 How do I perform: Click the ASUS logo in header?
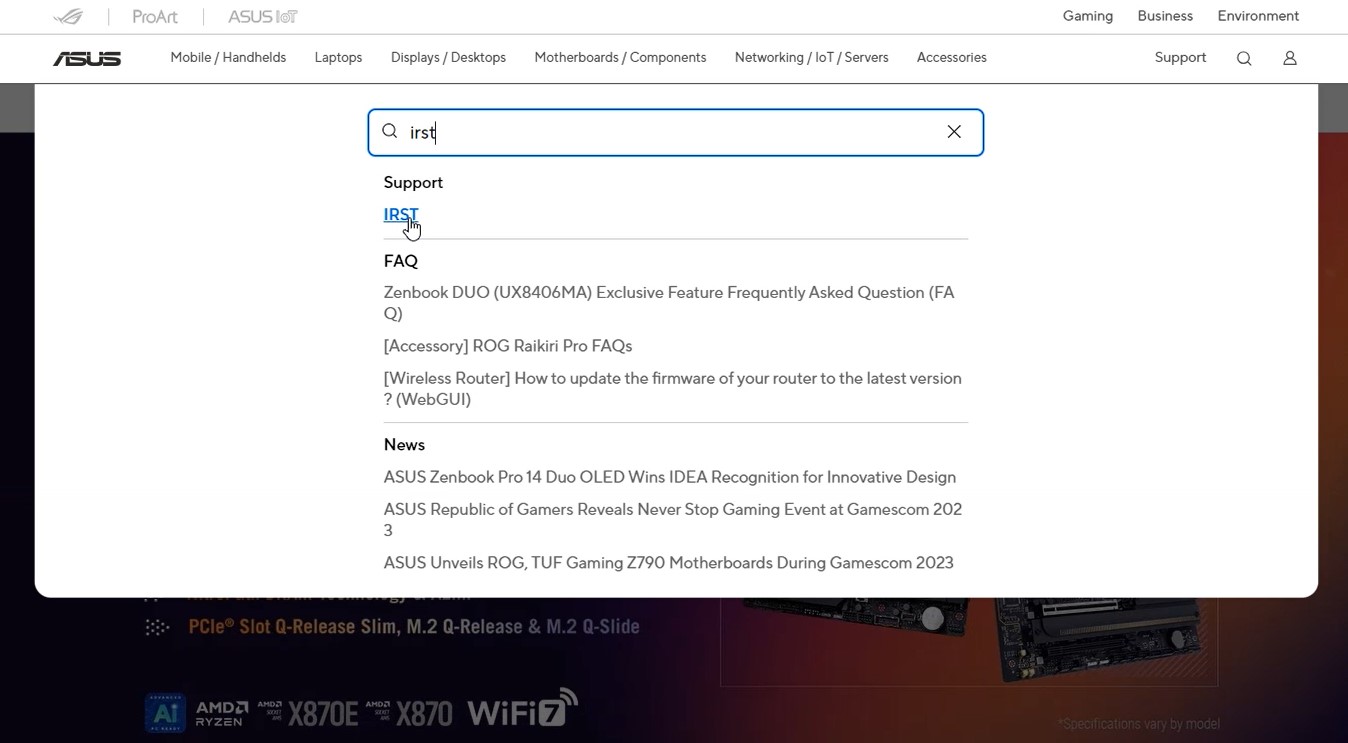[87, 59]
